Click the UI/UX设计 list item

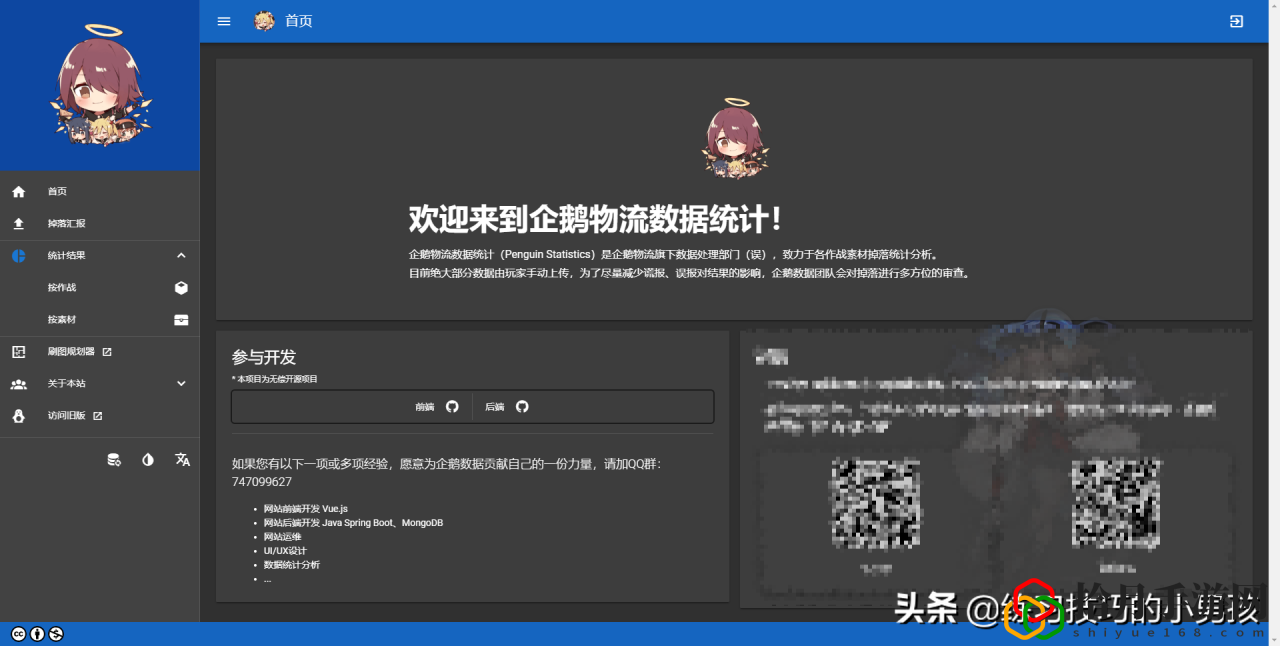tap(285, 551)
